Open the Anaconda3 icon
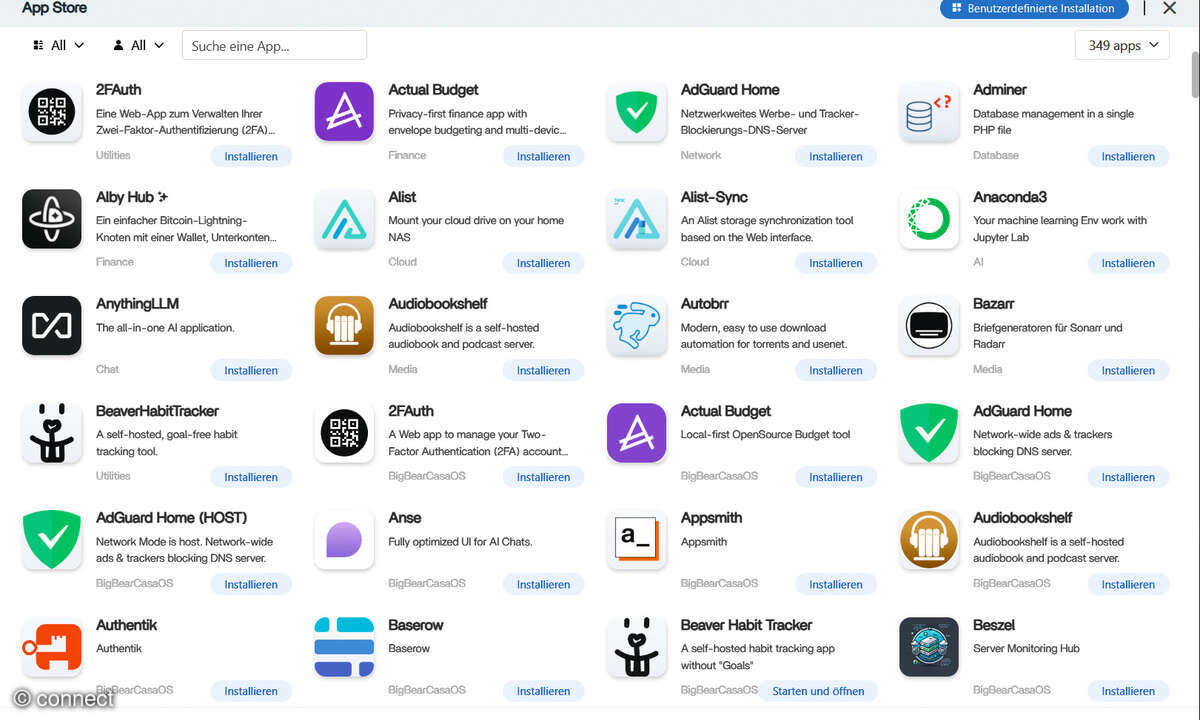Screen dimensions: 1200x720 [928, 218]
